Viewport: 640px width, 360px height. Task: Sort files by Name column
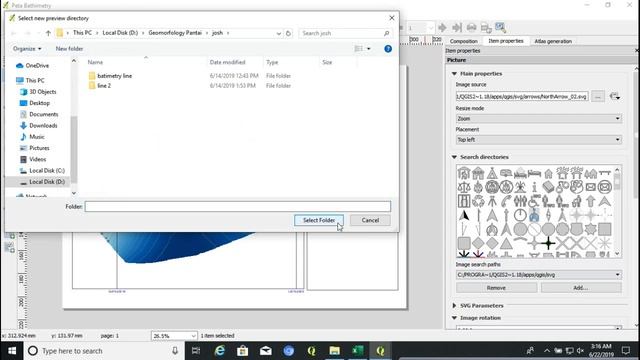pos(95,62)
